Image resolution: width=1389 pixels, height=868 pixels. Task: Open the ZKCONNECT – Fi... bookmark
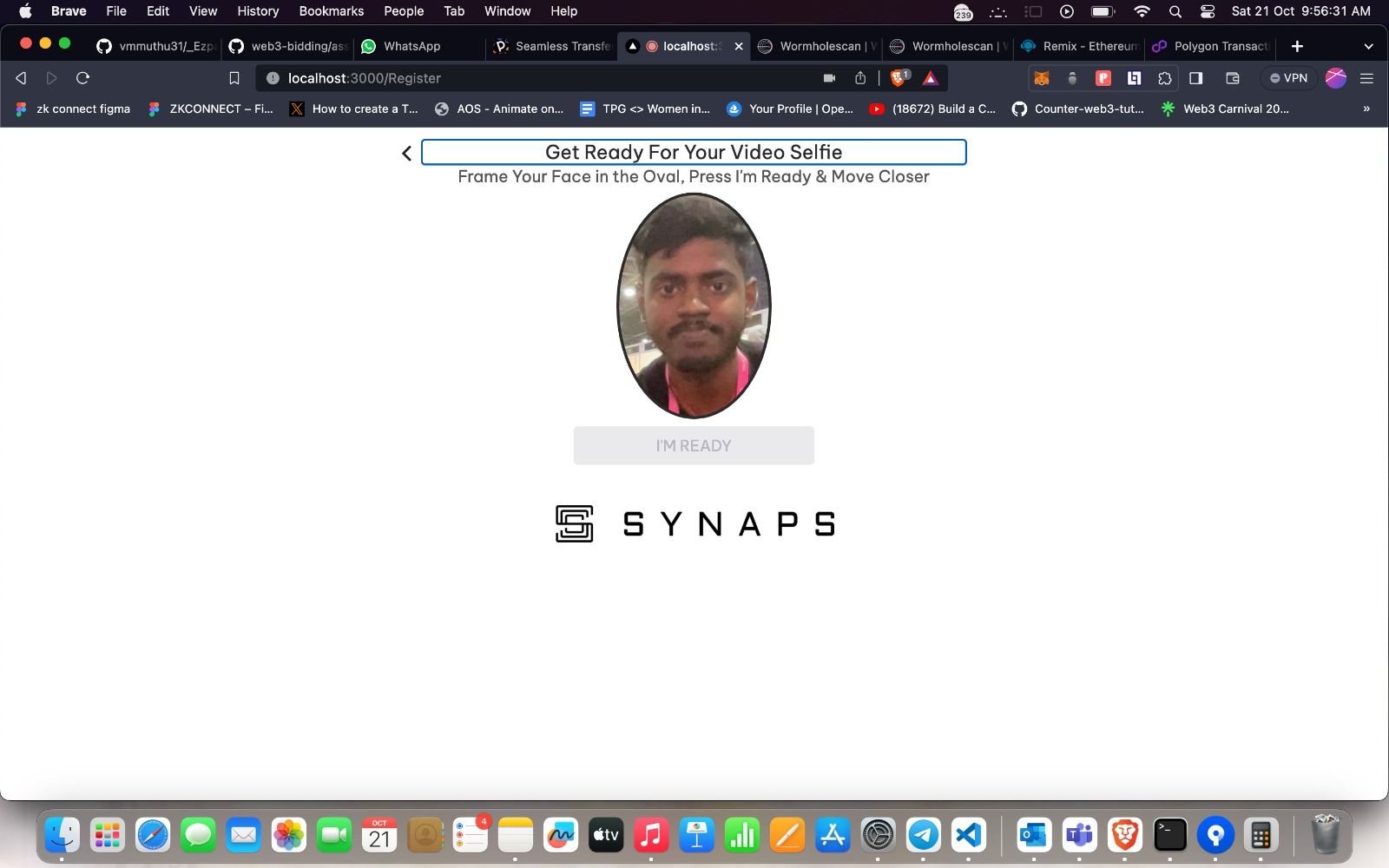pos(211,108)
